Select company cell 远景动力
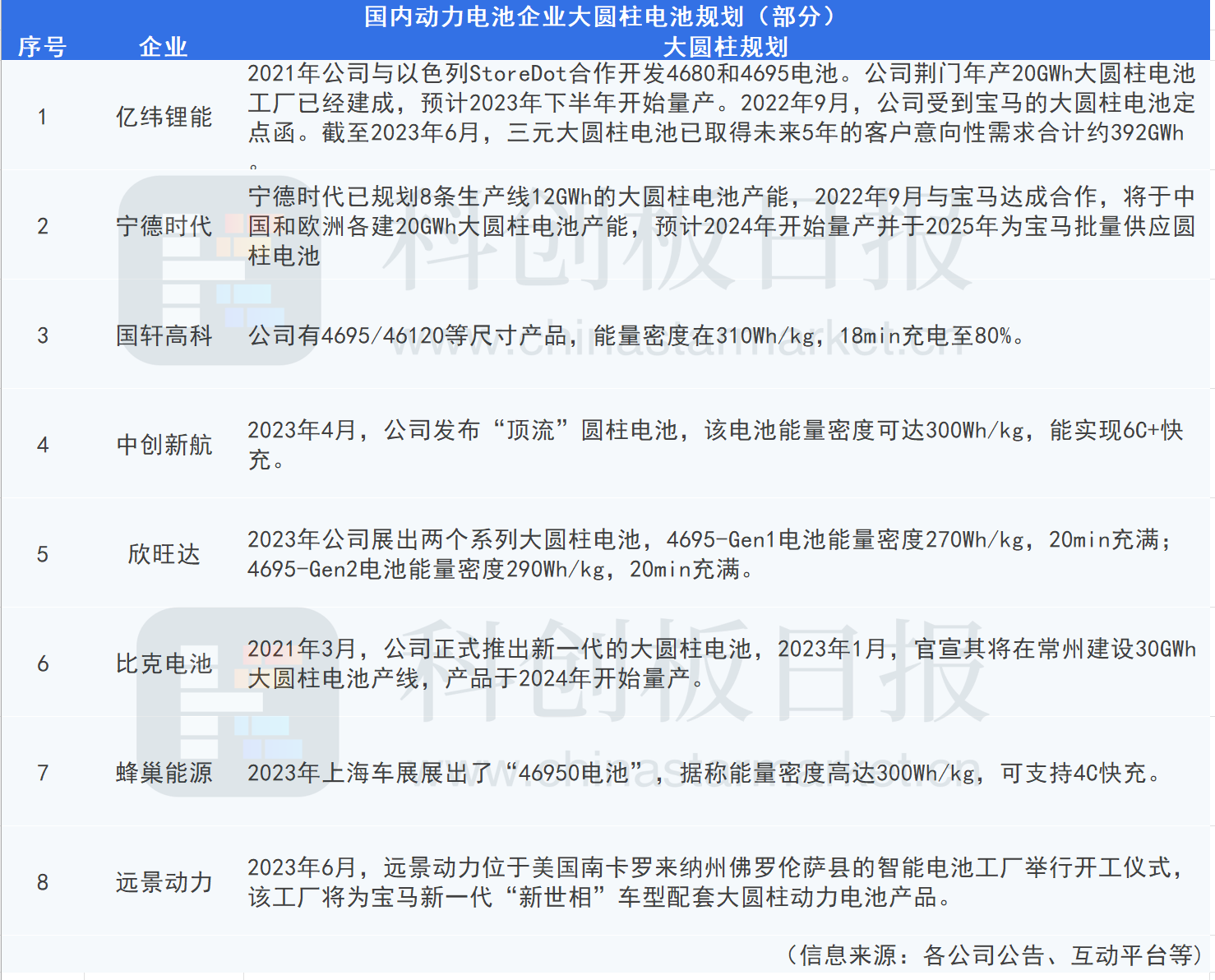Viewport: 1215px width, 980px height. pyautogui.click(x=164, y=882)
